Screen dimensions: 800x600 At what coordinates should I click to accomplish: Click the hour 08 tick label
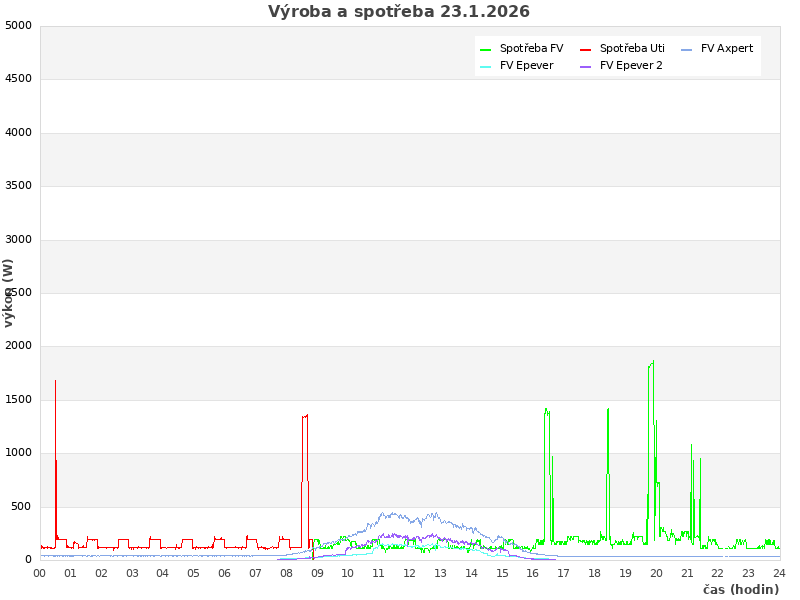click(x=286, y=574)
